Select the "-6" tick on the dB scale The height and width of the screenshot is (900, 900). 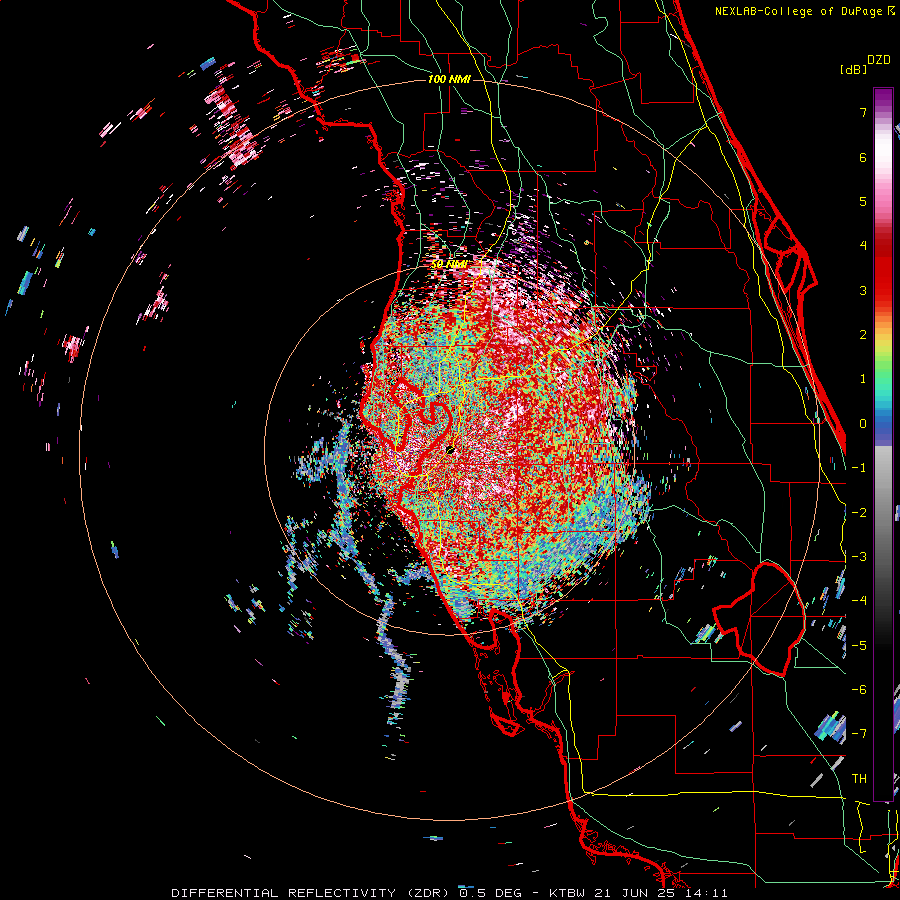[x=859, y=689]
